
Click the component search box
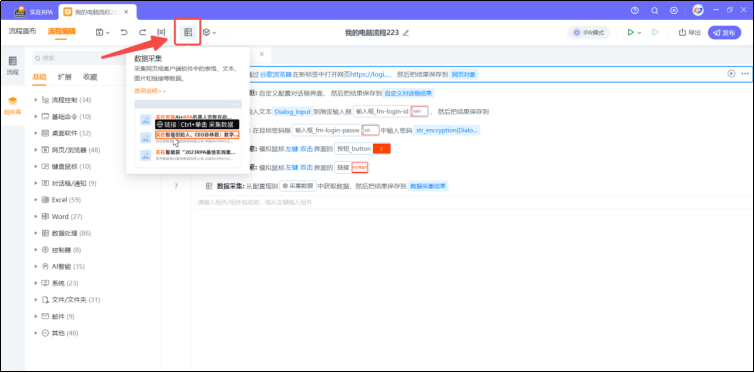click(79, 58)
